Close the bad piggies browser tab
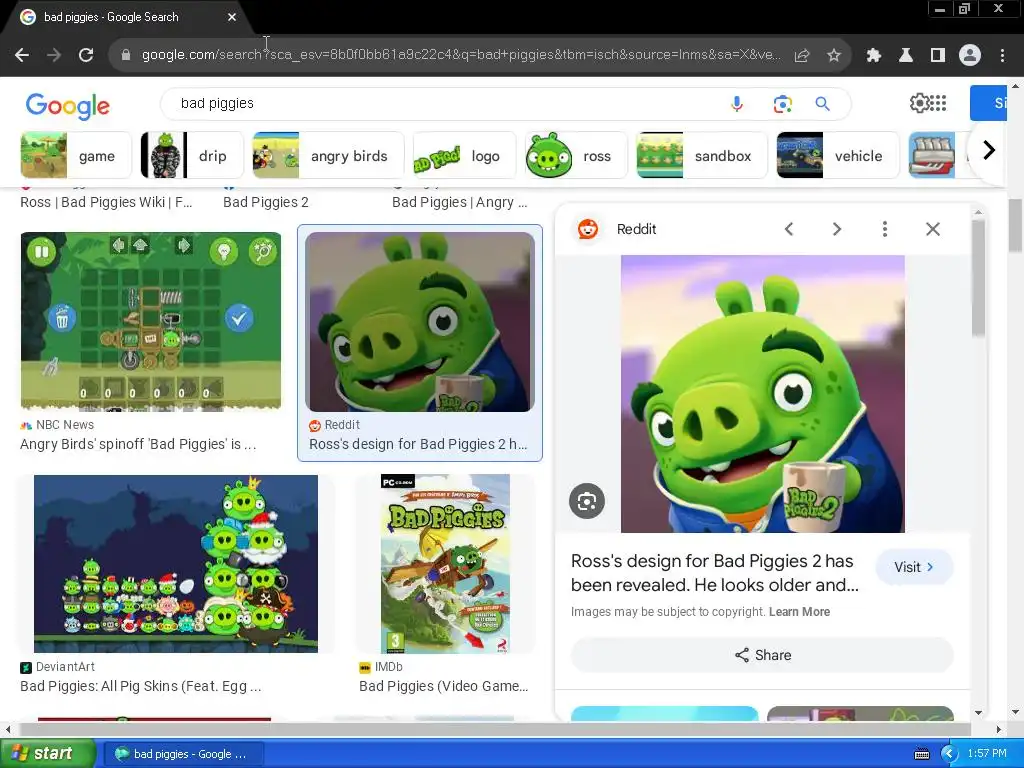 (232, 17)
